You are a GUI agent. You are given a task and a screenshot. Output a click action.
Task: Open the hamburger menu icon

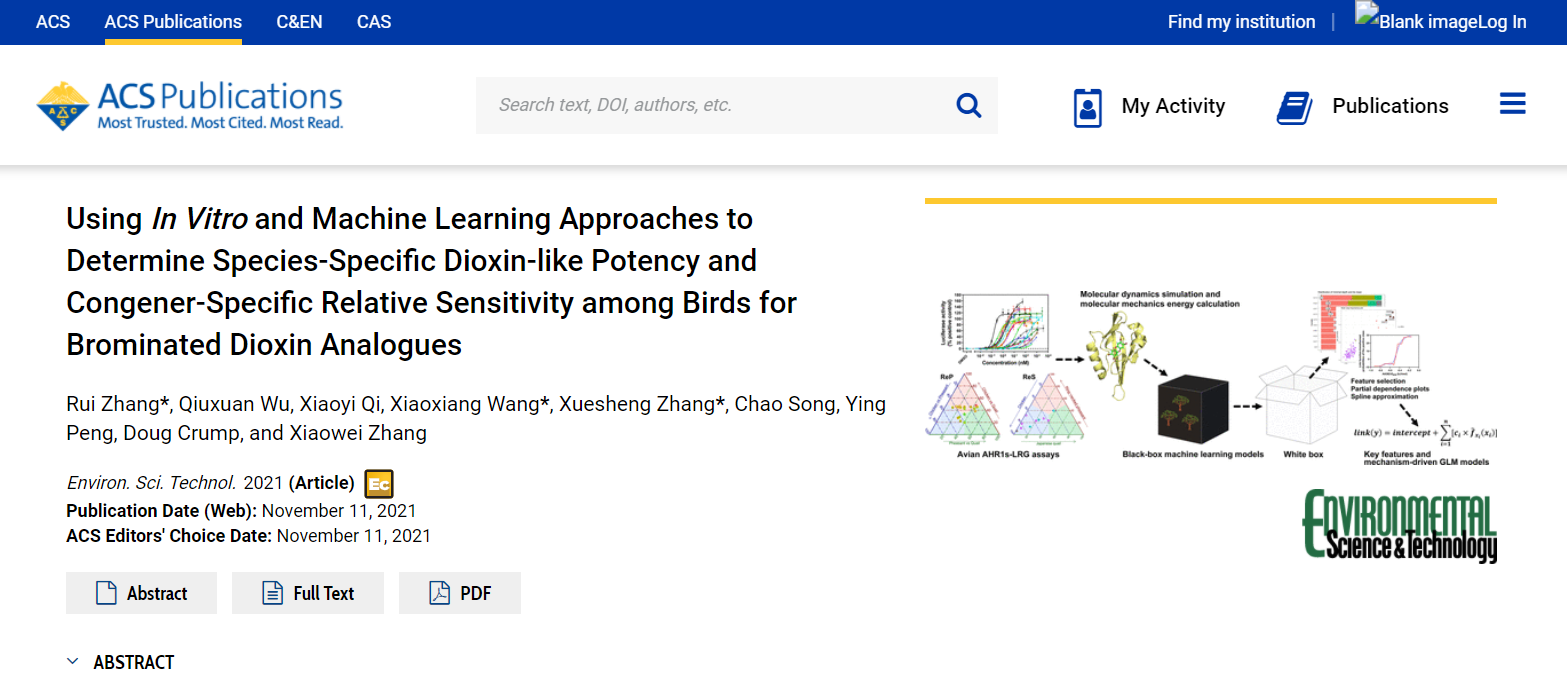[1512, 104]
